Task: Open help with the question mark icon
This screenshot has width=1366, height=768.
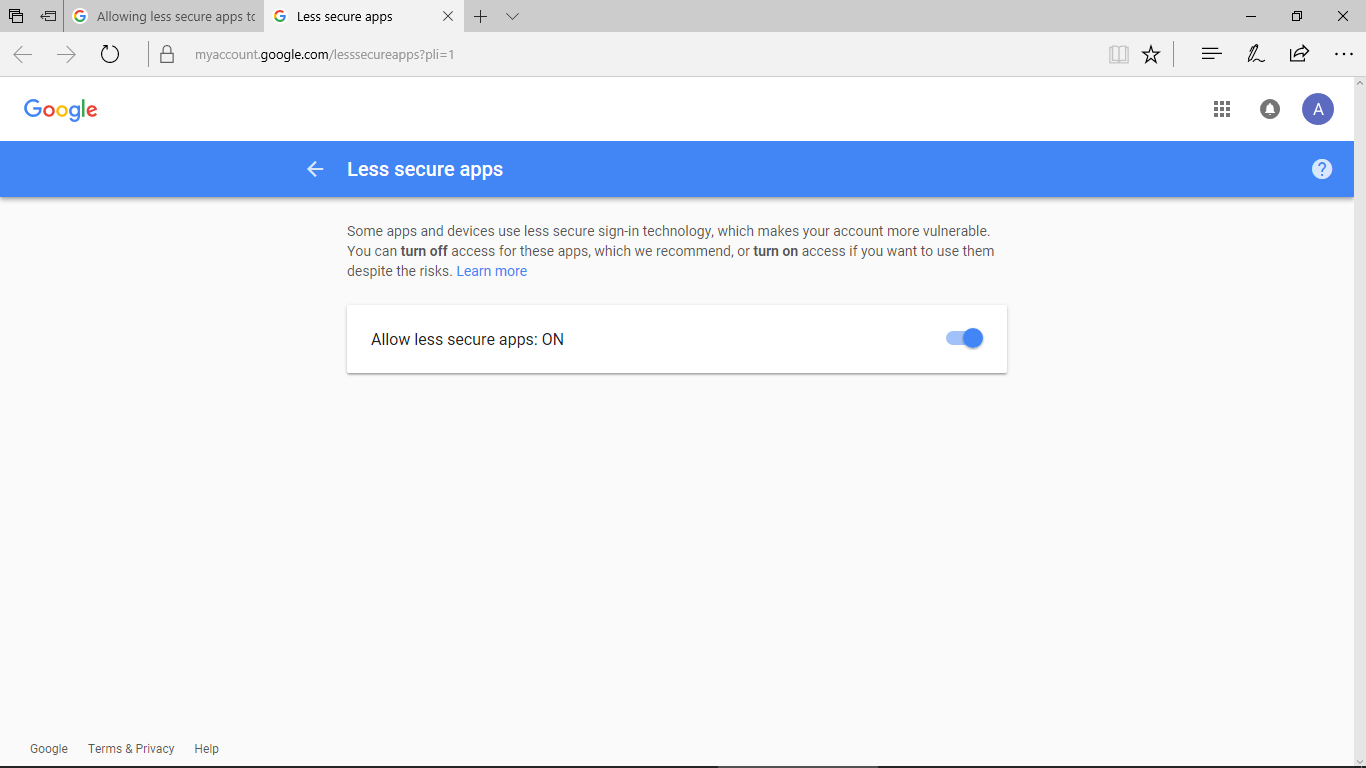Action: [1322, 169]
